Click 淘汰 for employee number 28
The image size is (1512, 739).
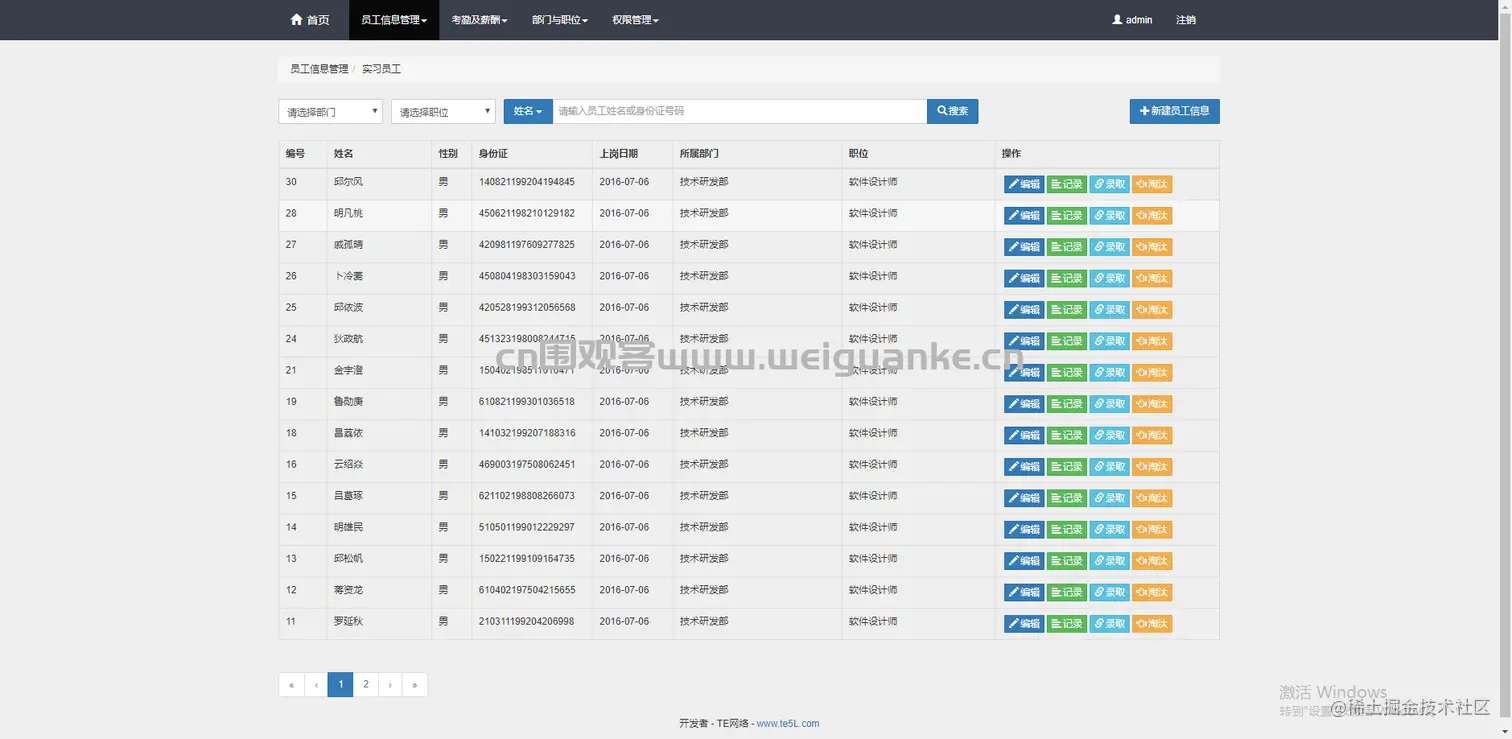pyautogui.click(x=1152, y=215)
